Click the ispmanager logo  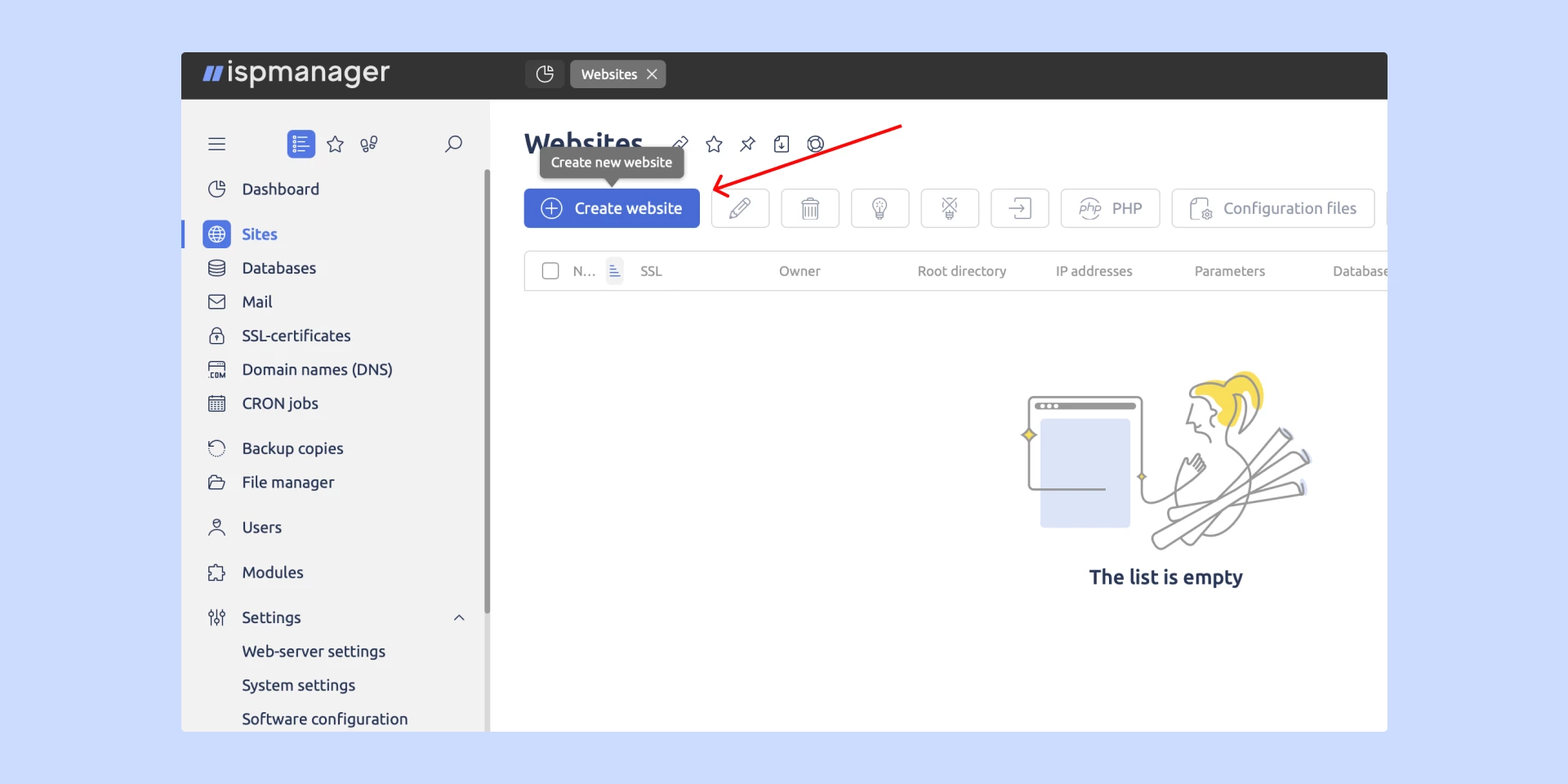point(296,73)
